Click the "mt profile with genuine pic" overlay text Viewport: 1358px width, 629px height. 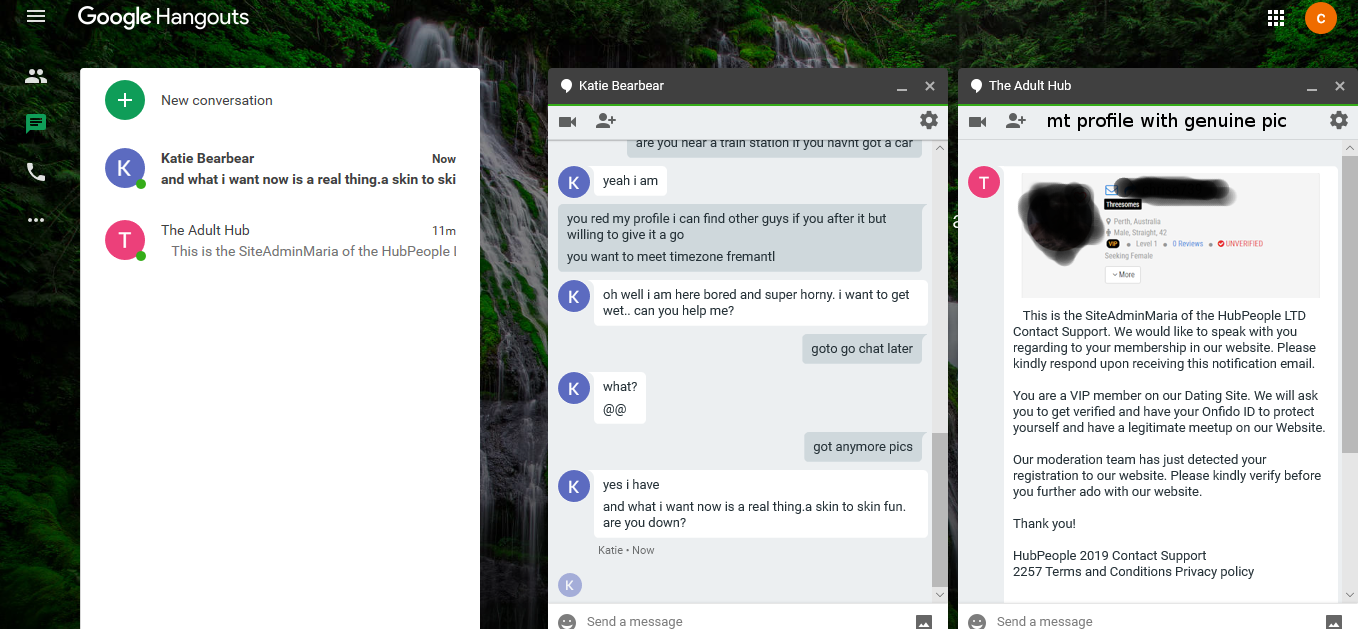tap(1166, 121)
